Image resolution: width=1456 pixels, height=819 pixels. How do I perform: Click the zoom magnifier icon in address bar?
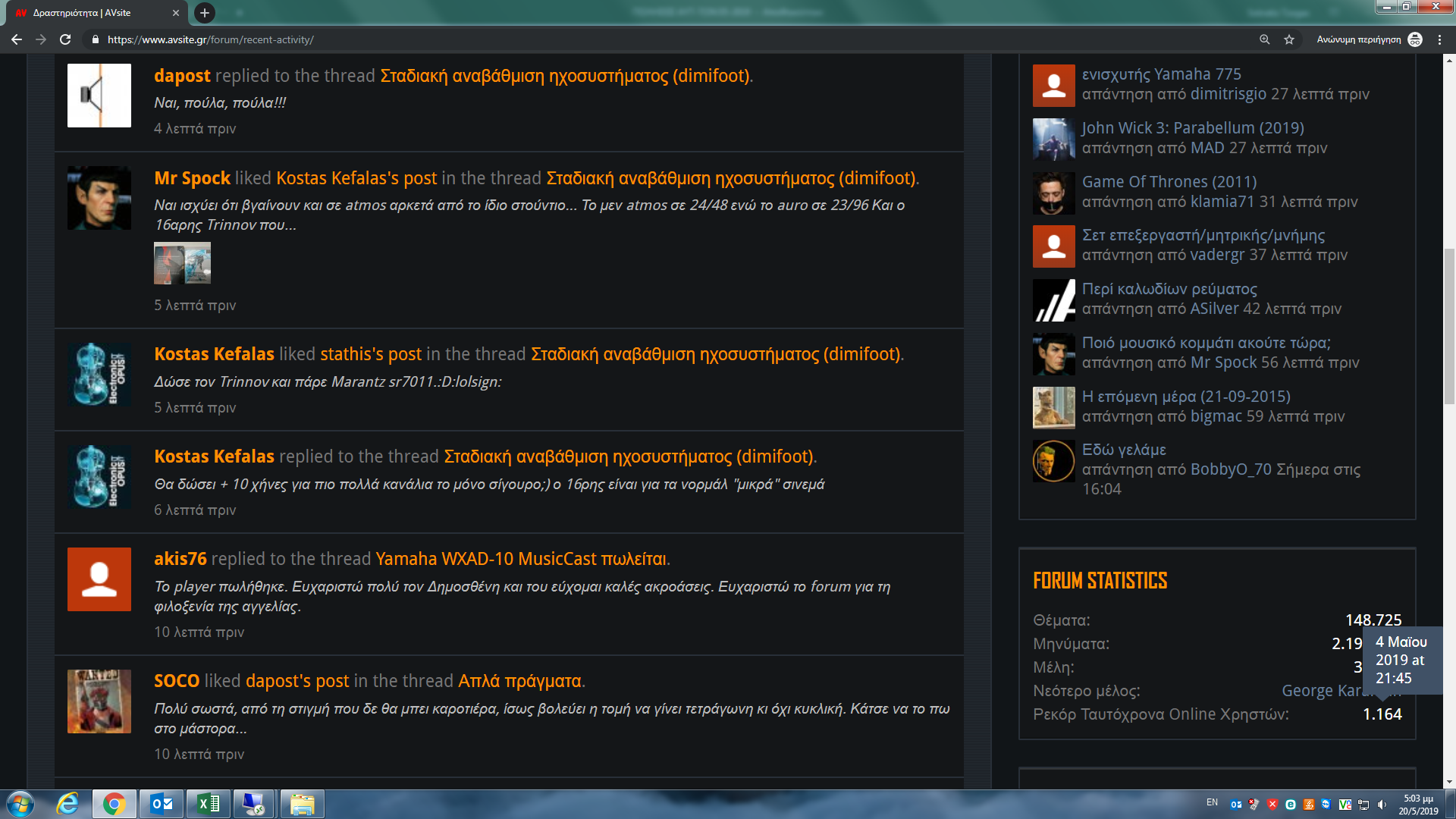coord(1264,39)
